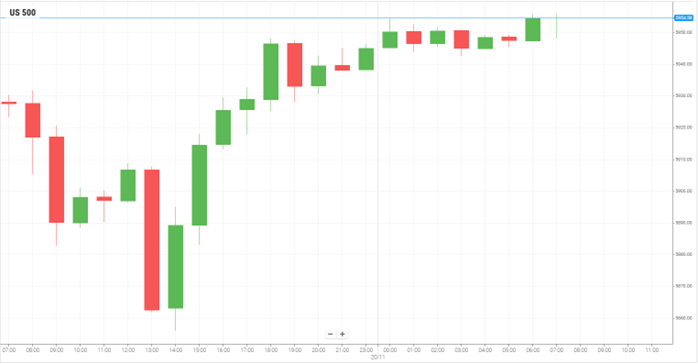Select the red candle at 03:00
The width and height of the screenshot is (698, 364).
coord(461,39)
